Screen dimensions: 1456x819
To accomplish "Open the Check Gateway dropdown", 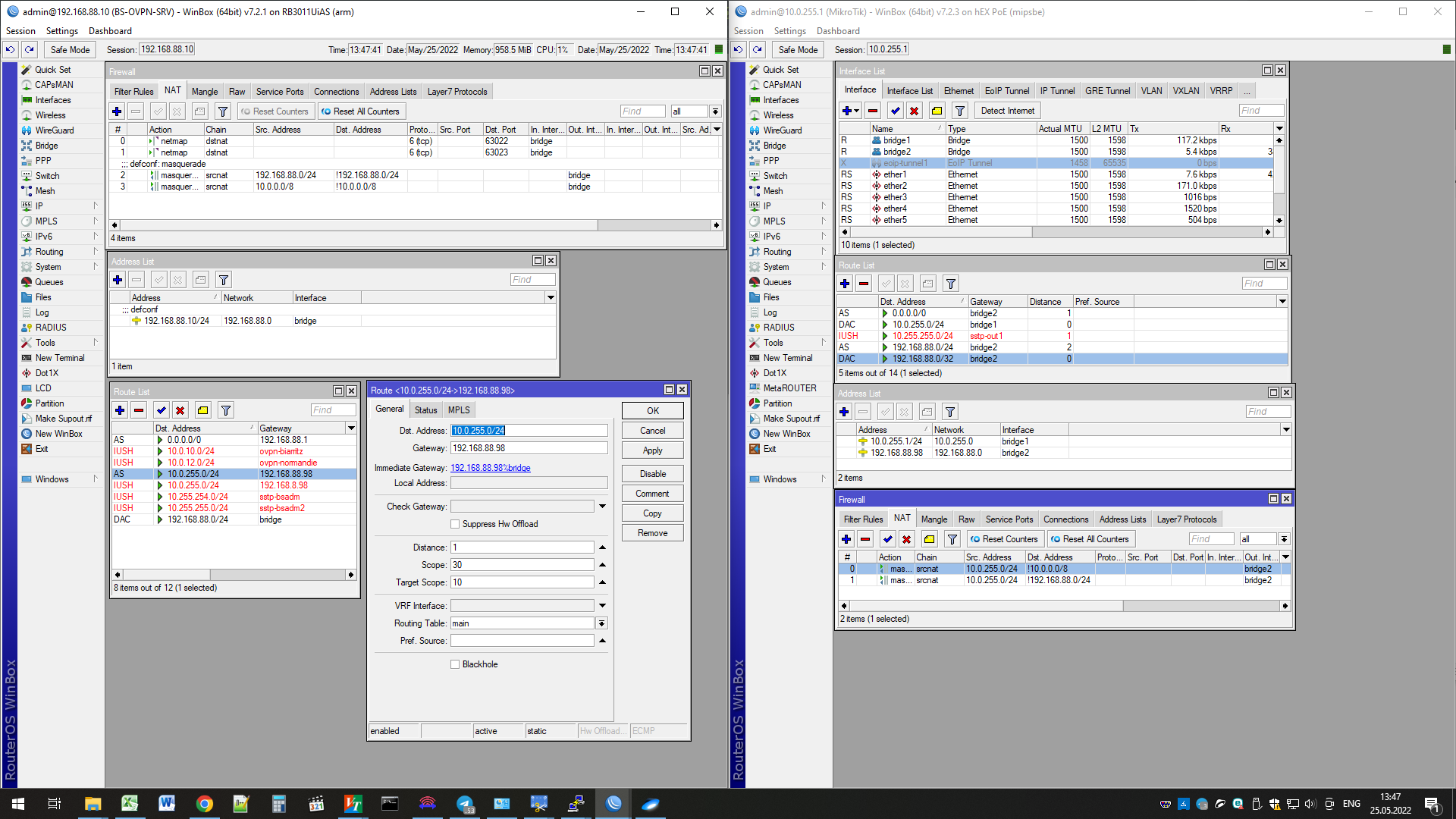I will tap(602, 507).
